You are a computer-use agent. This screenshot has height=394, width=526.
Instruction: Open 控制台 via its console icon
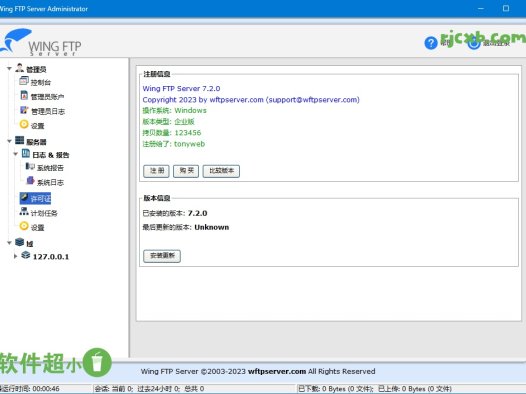coord(24,81)
